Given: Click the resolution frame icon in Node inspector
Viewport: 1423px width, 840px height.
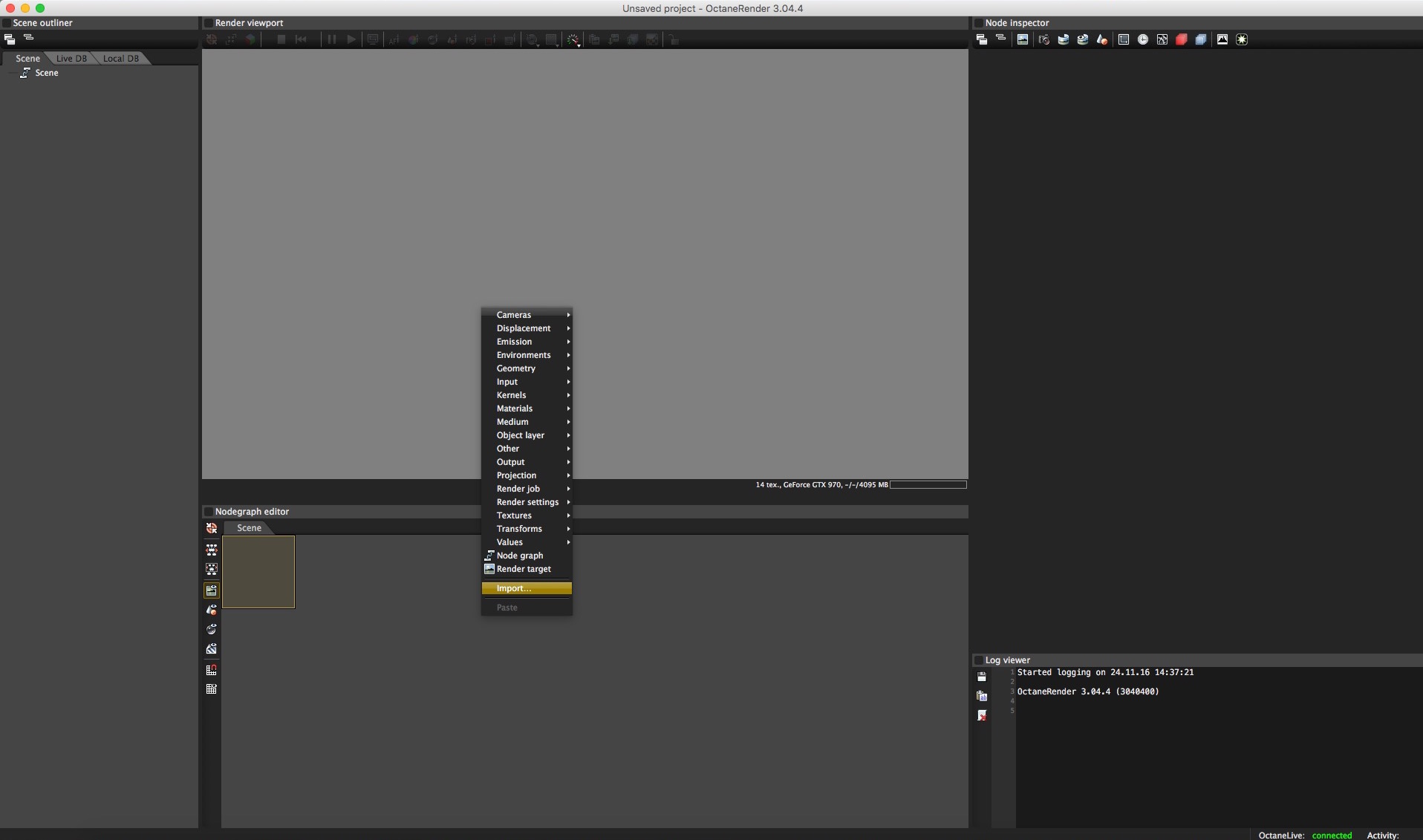Looking at the screenshot, I should point(1124,39).
